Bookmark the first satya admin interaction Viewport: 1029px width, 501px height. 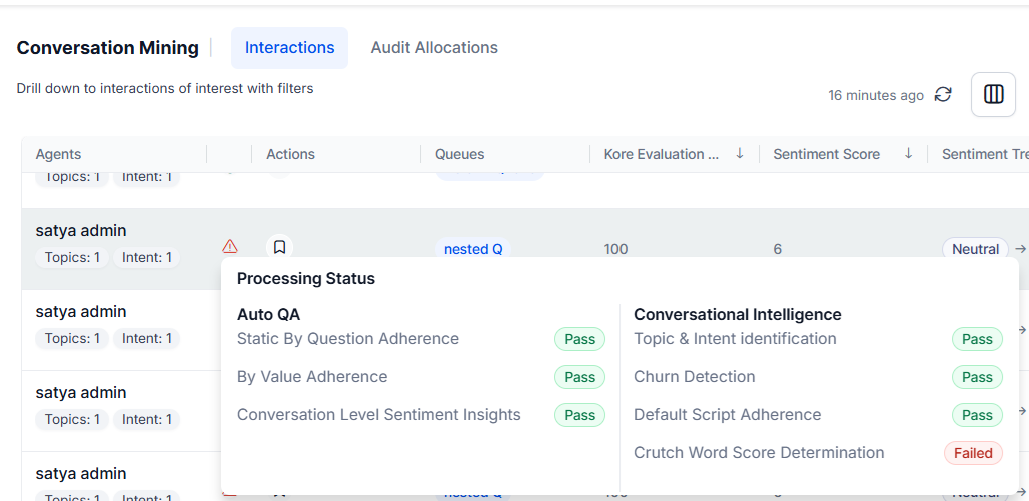pyautogui.click(x=280, y=246)
